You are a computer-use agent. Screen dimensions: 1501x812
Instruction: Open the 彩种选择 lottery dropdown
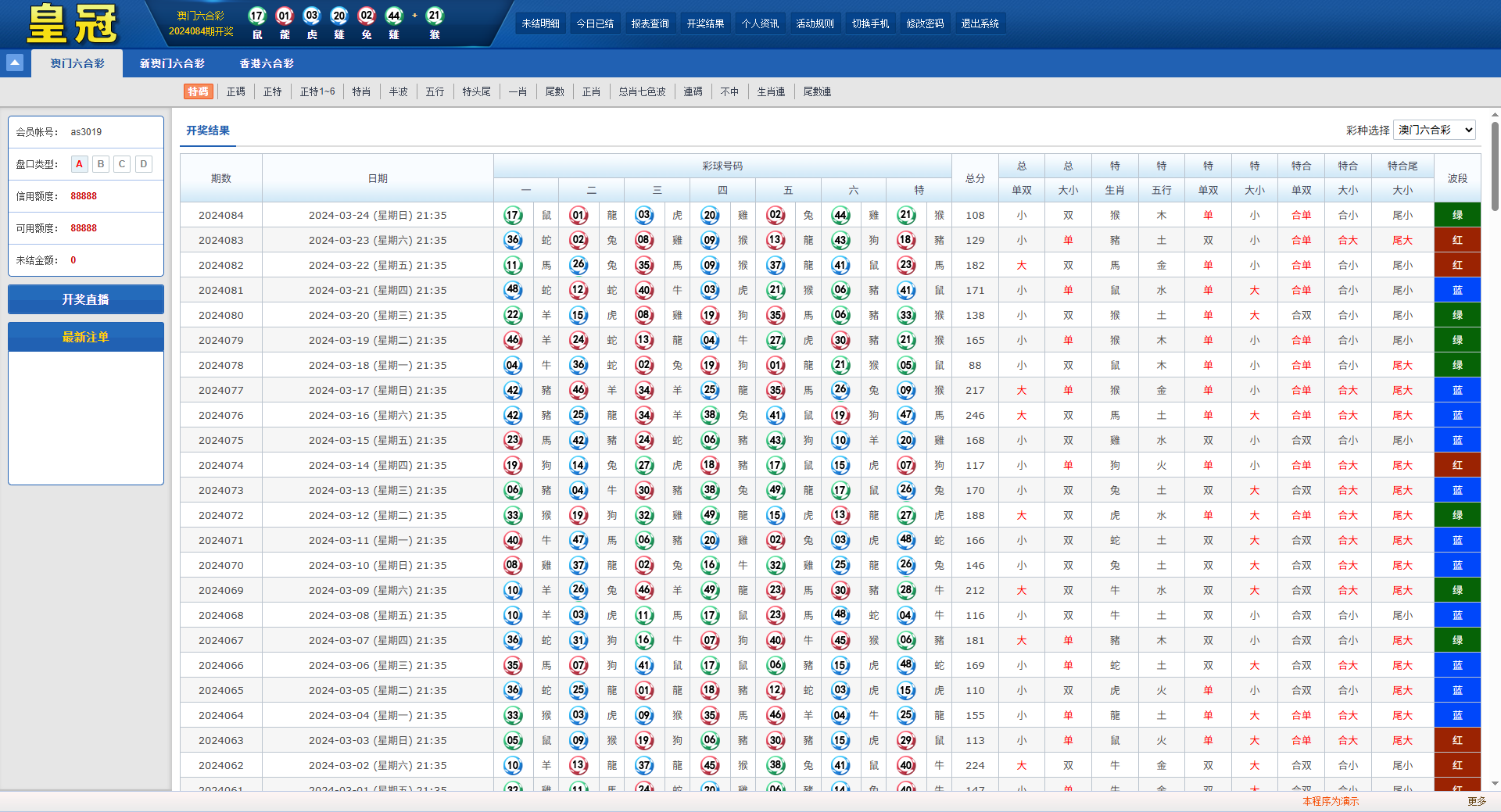tap(1434, 130)
